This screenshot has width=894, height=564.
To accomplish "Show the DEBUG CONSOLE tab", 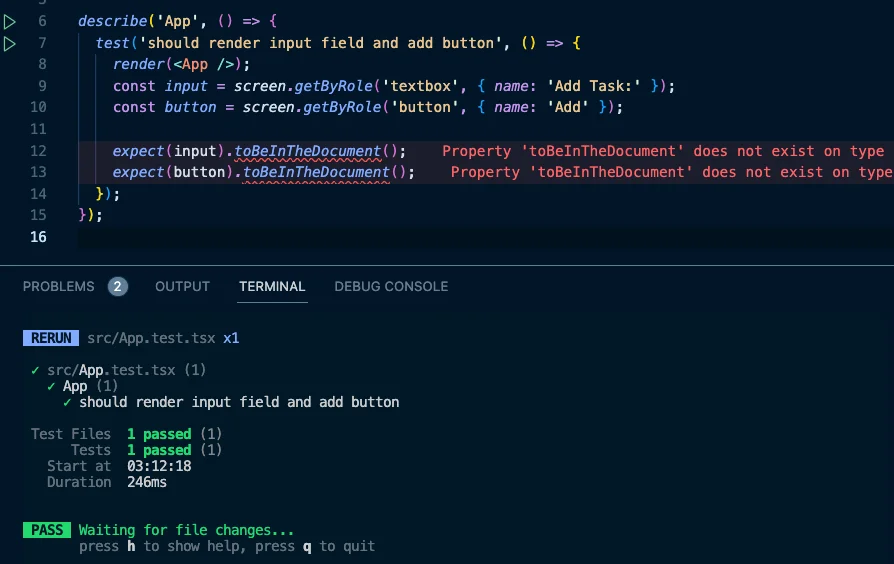I will (391, 286).
